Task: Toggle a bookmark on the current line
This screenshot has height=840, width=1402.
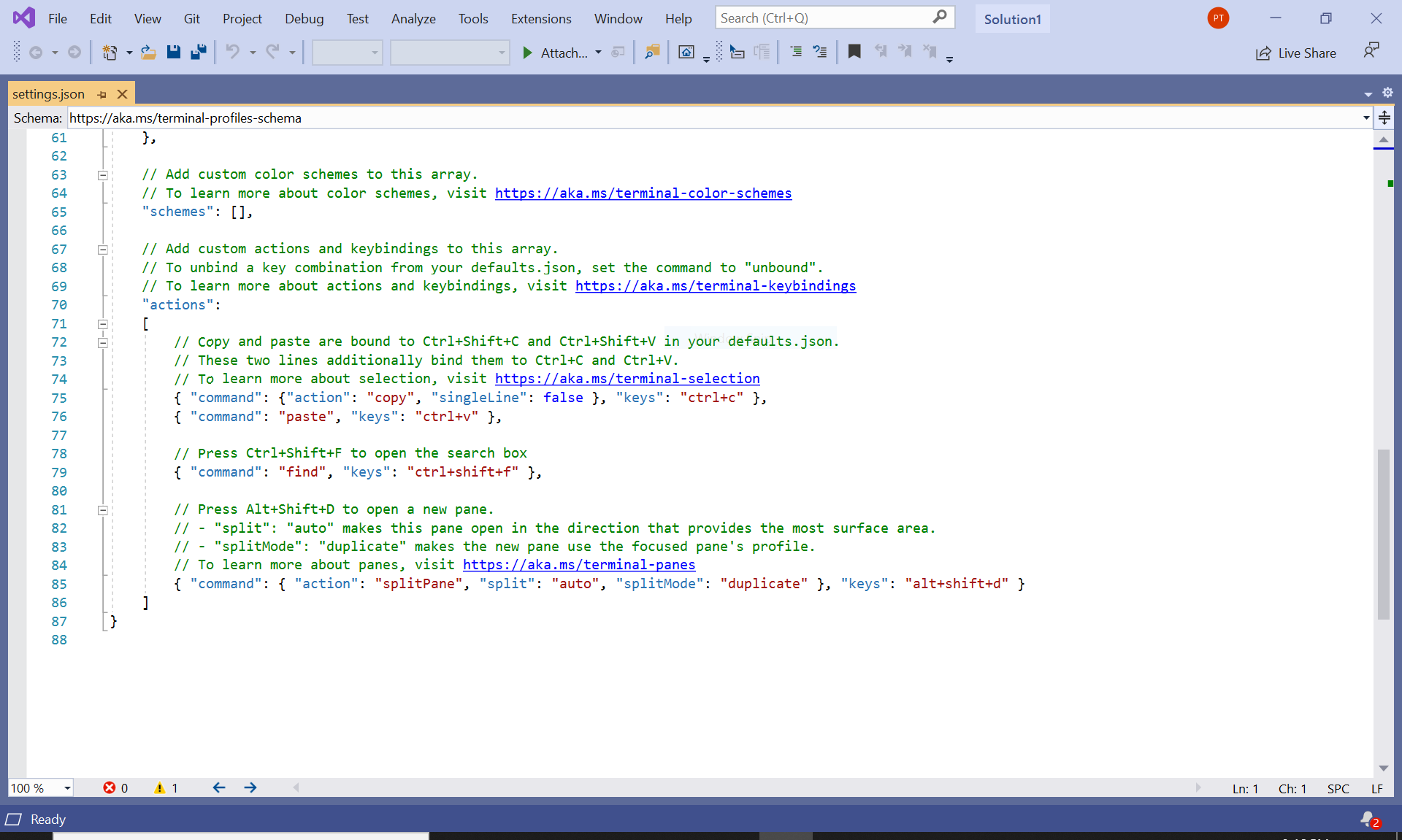Action: (x=854, y=52)
